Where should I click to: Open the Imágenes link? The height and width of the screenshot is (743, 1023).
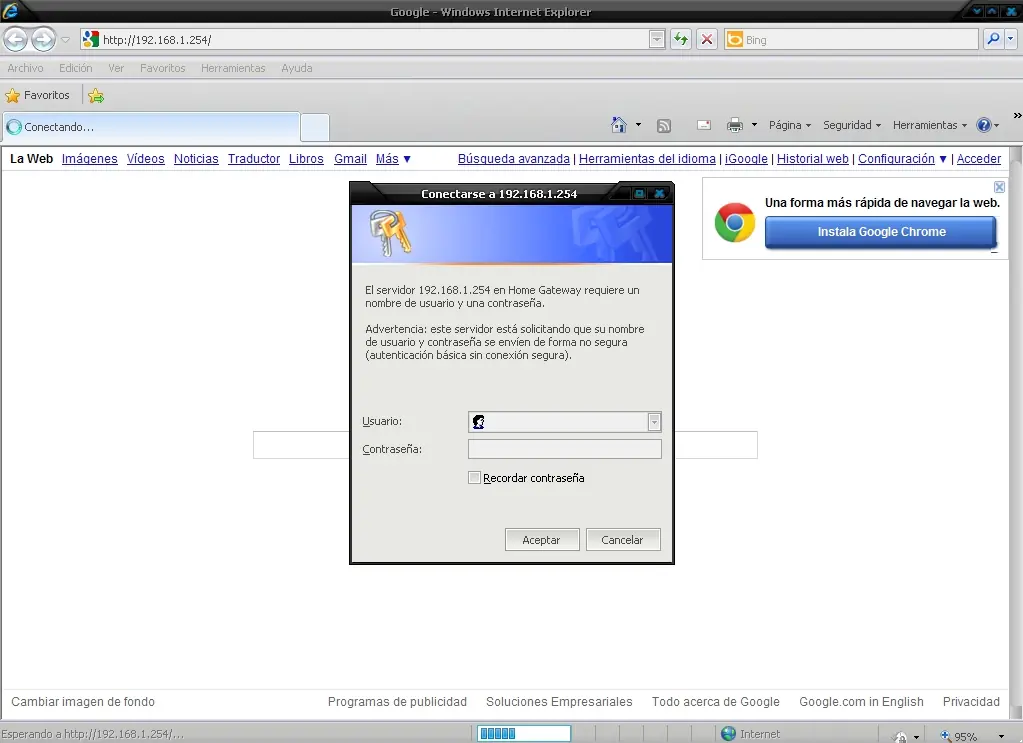click(89, 159)
